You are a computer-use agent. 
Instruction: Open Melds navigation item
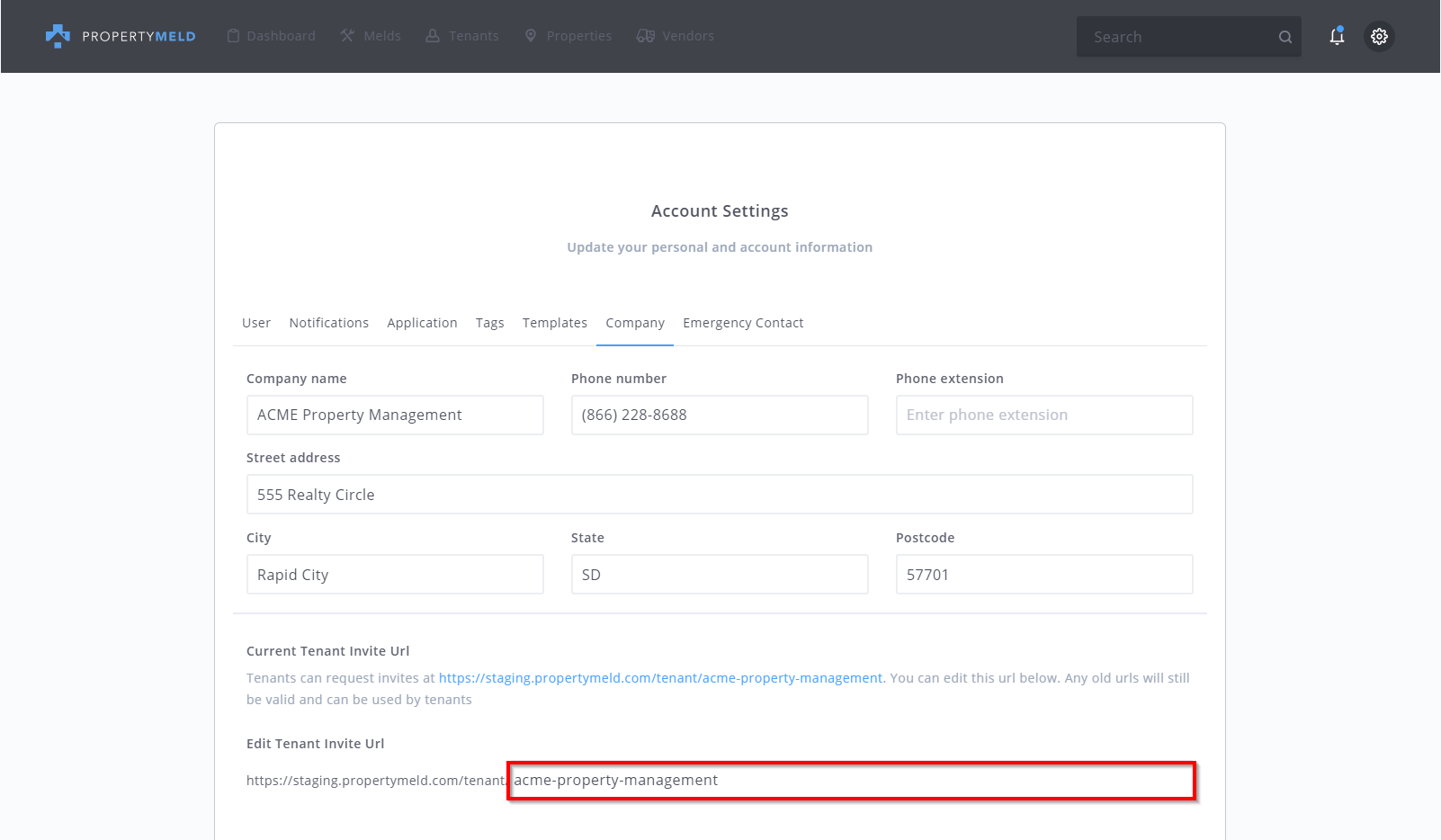(371, 36)
